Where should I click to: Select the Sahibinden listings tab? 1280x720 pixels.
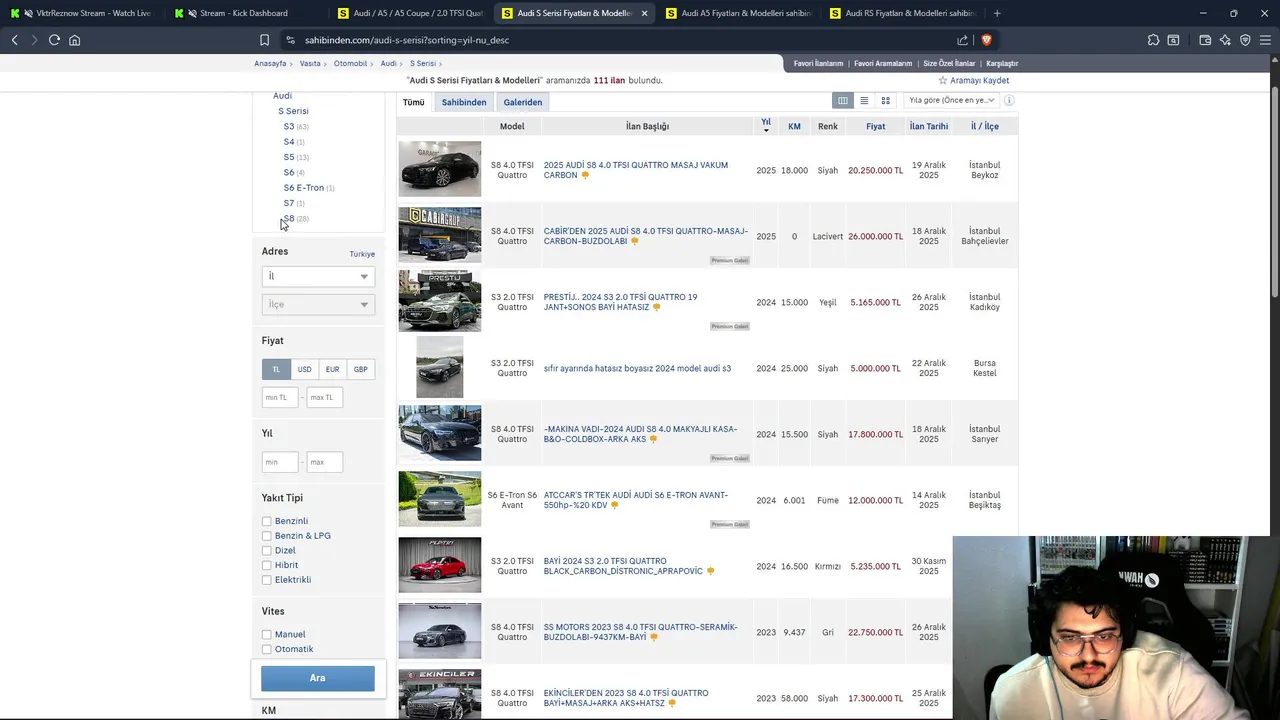tap(464, 102)
